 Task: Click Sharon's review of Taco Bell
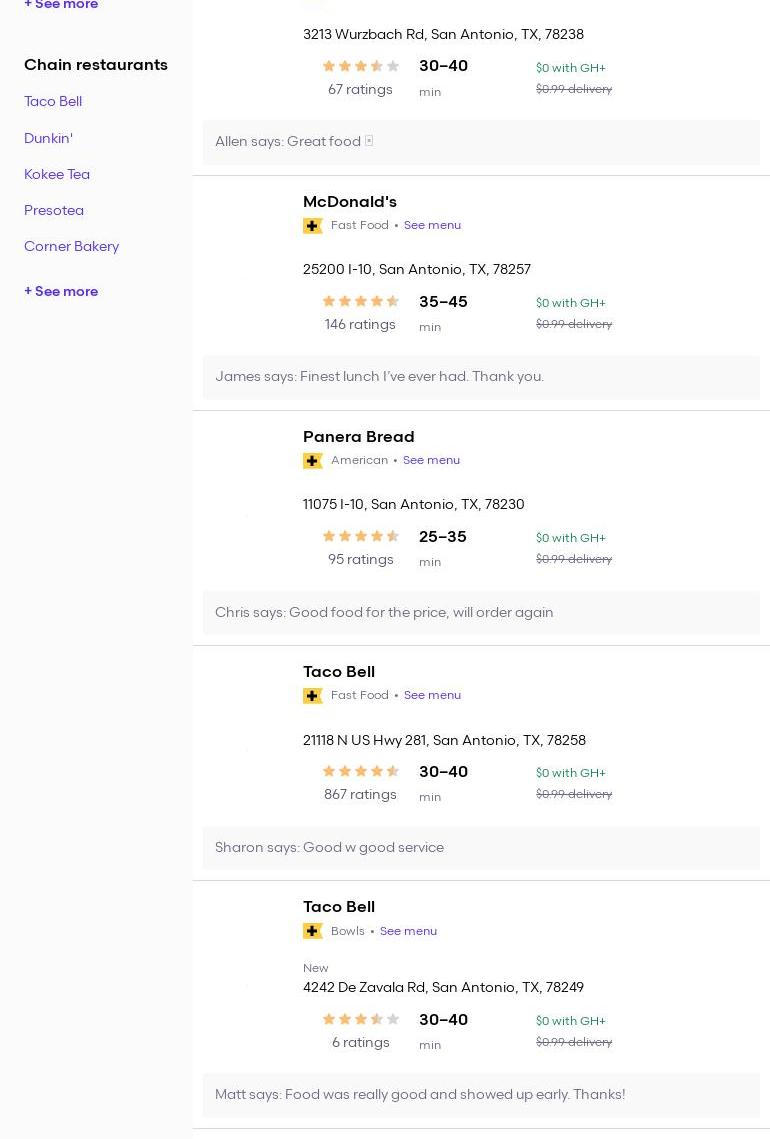tap(329, 847)
